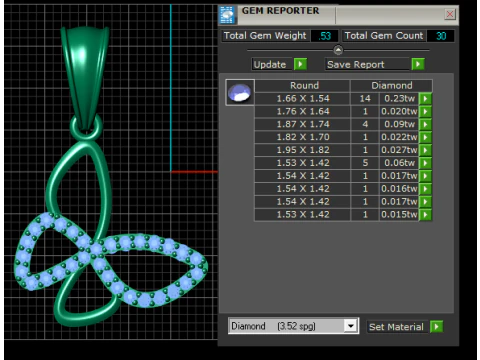The width and height of the screenshot is (480, 360).
Task: Click the green arrow beside Save Report
Action: (418, 64)
